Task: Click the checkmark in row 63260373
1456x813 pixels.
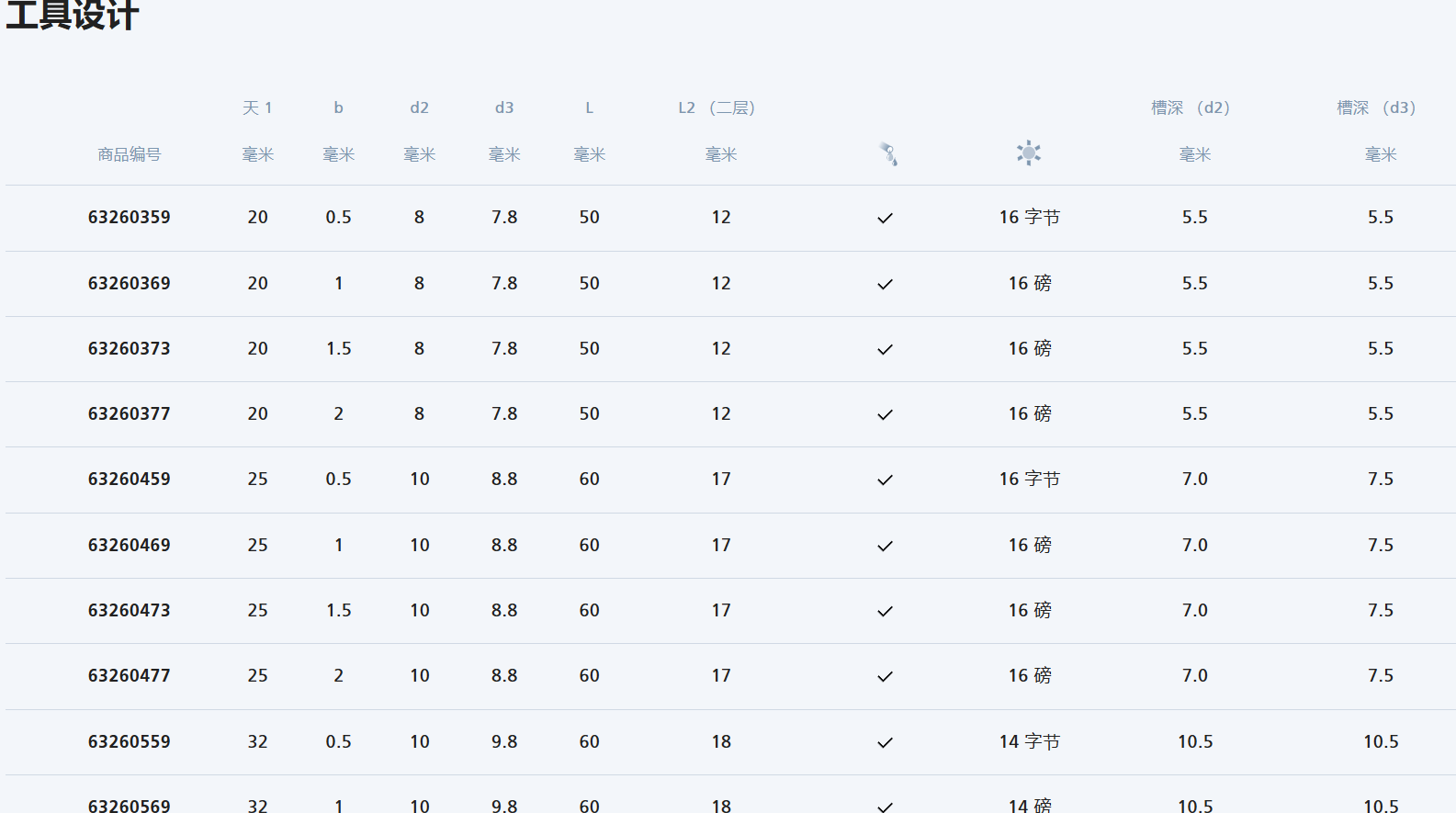Action: (x=885, y=350)
